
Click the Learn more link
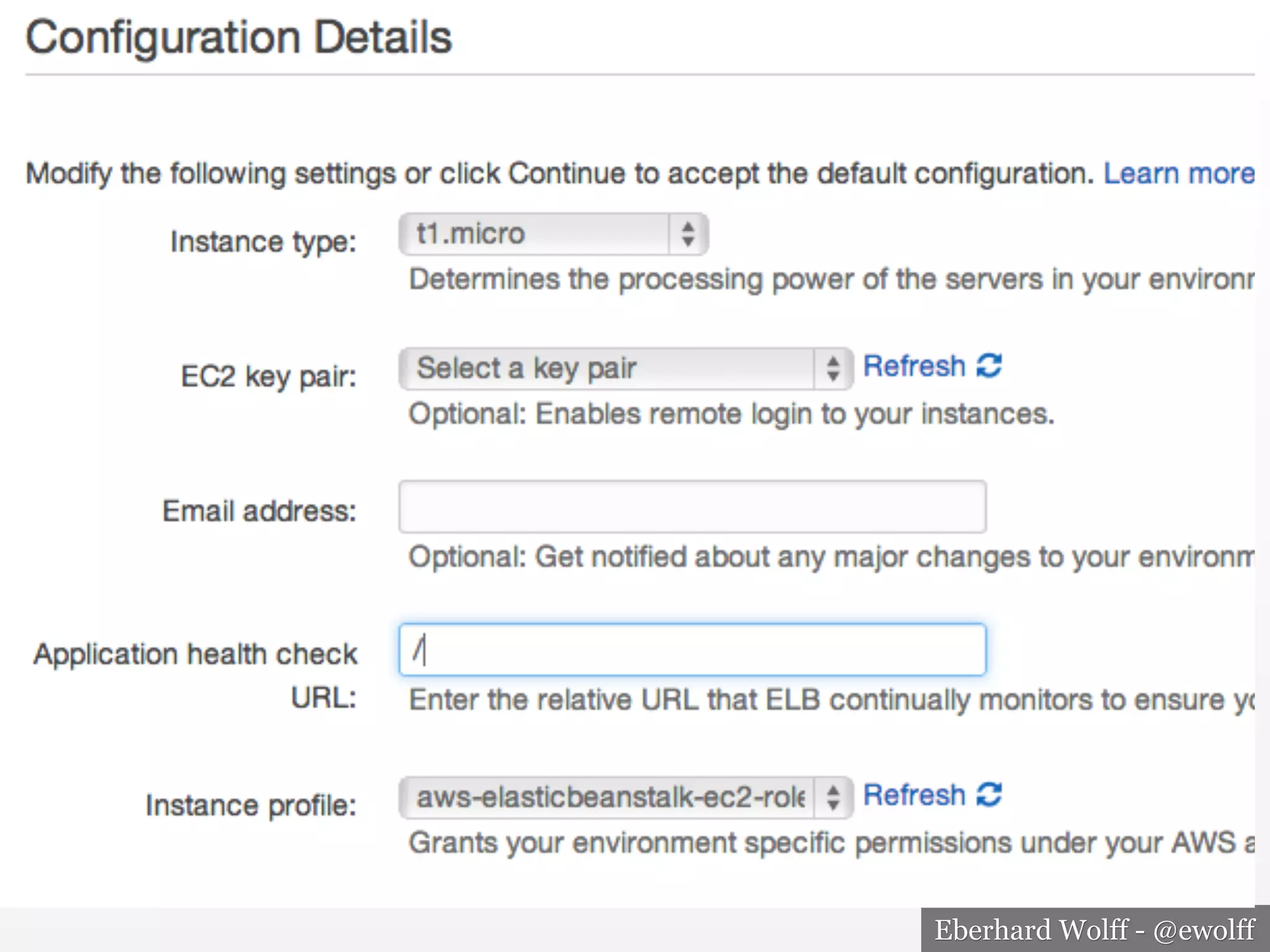pyautogui.click(x=1178, y=174)
